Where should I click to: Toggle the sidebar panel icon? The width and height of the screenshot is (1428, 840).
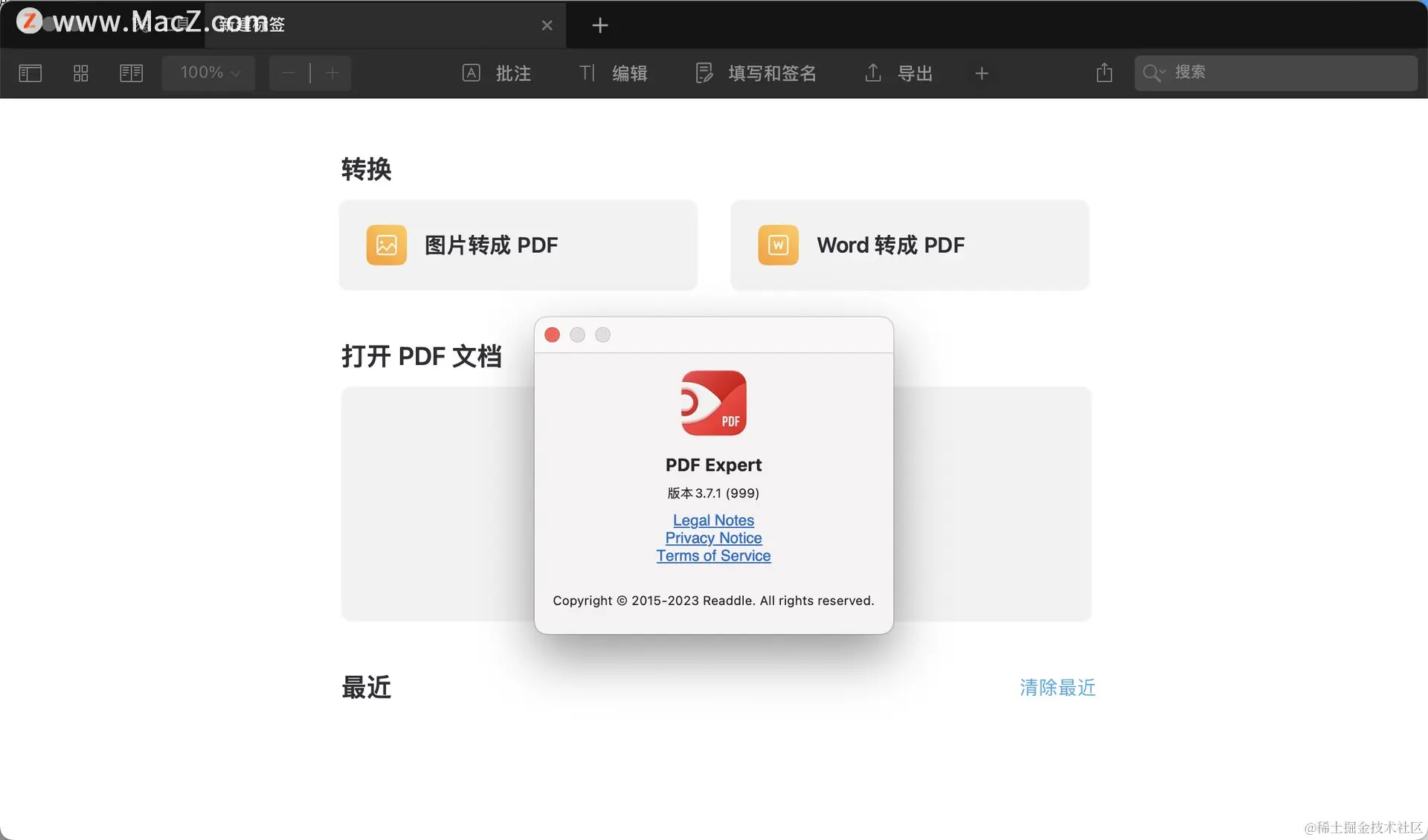(x=30, y=73)
